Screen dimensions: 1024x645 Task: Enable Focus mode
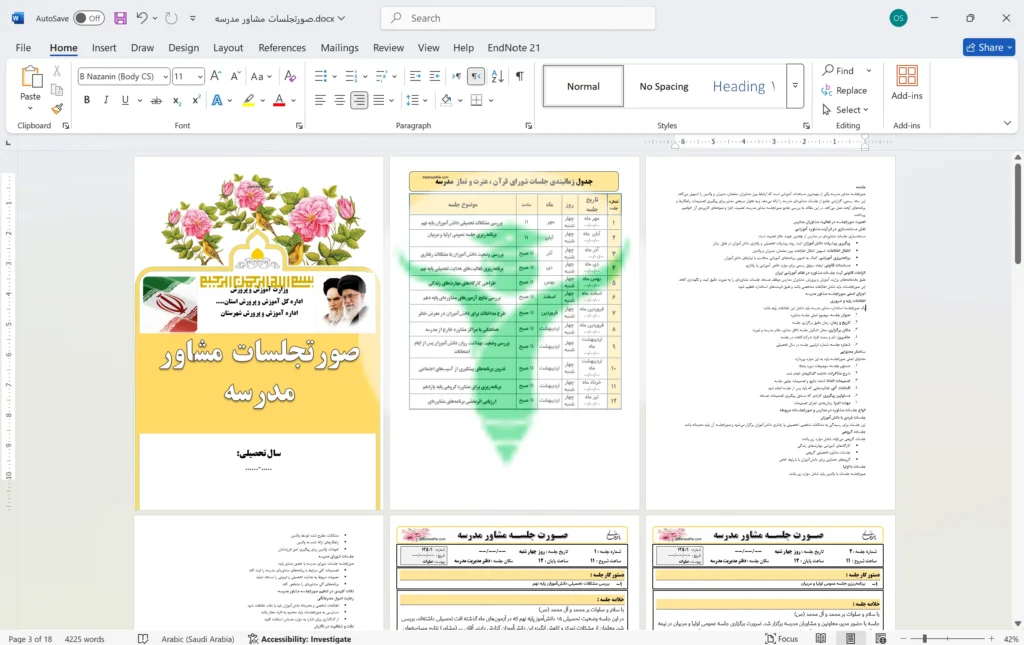tap(782, 638)
